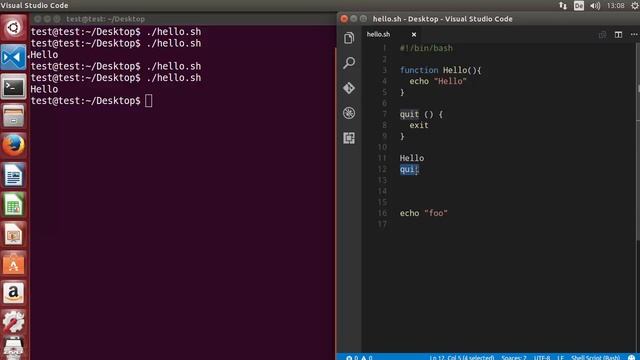Click VS Code window title bar text
640x360 pixels.
click(442, 19)
